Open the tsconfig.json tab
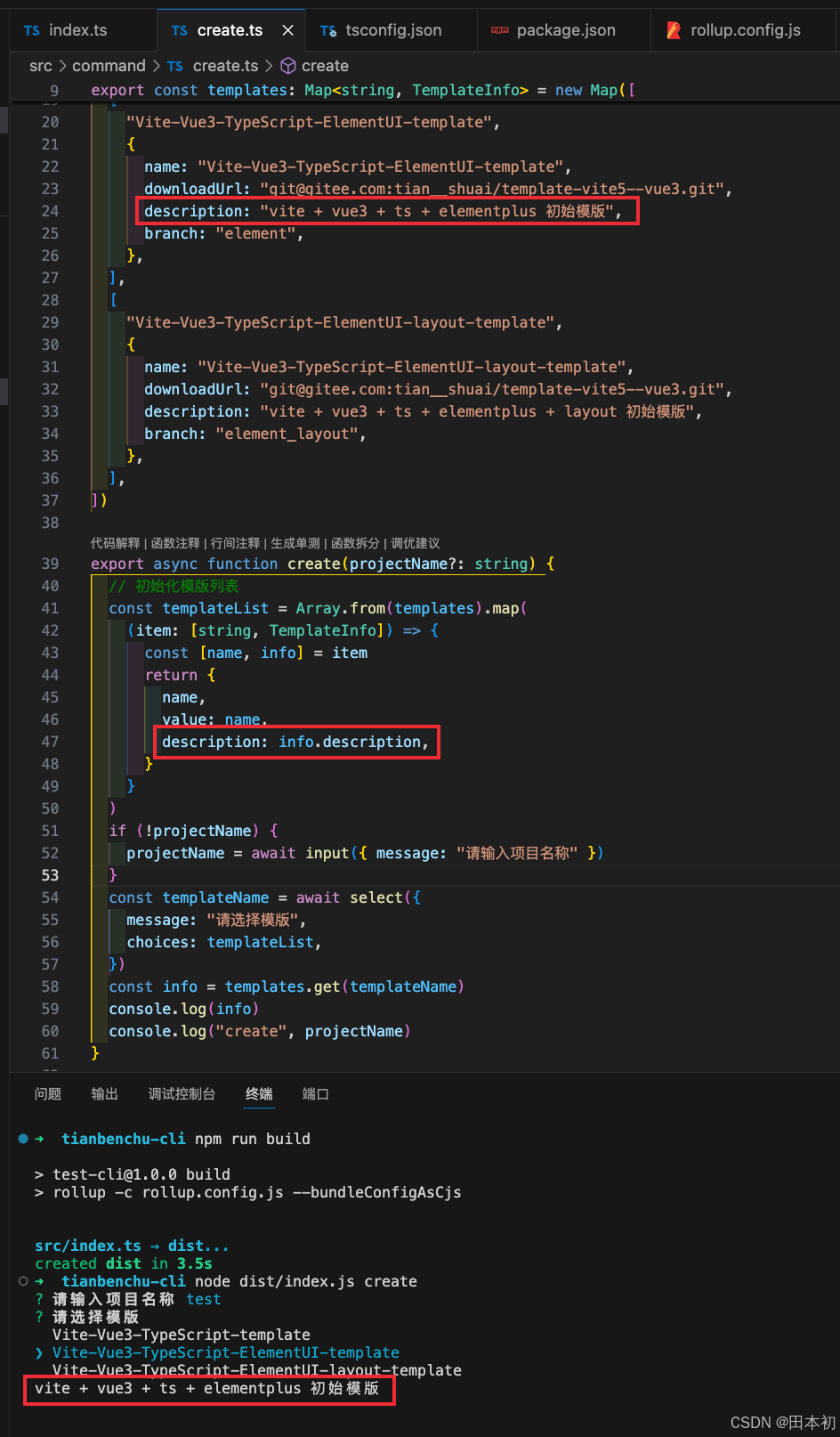840x1437 pixels. 392,30
